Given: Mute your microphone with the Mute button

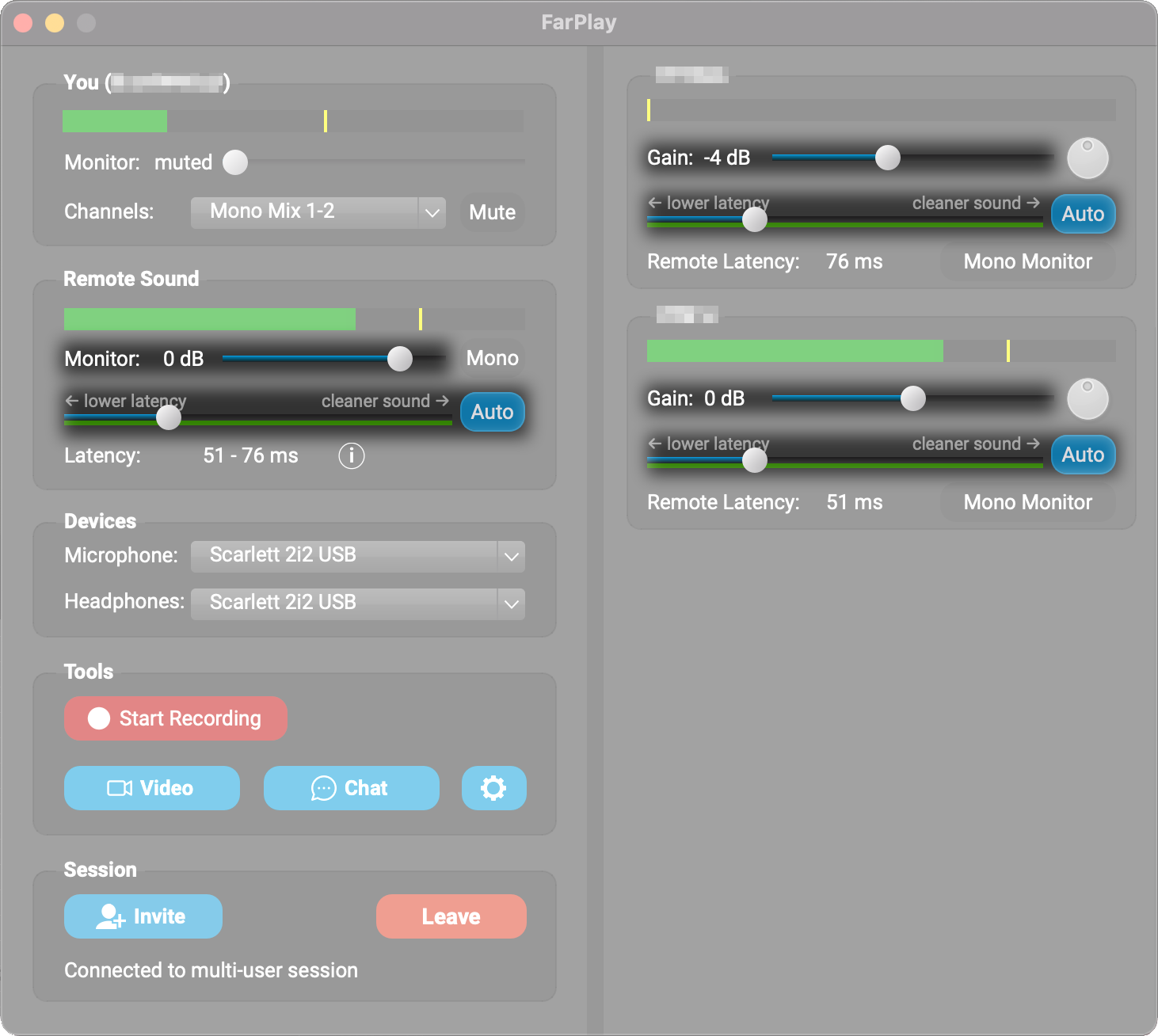Looking at the screenshot, I should point(491,212).
